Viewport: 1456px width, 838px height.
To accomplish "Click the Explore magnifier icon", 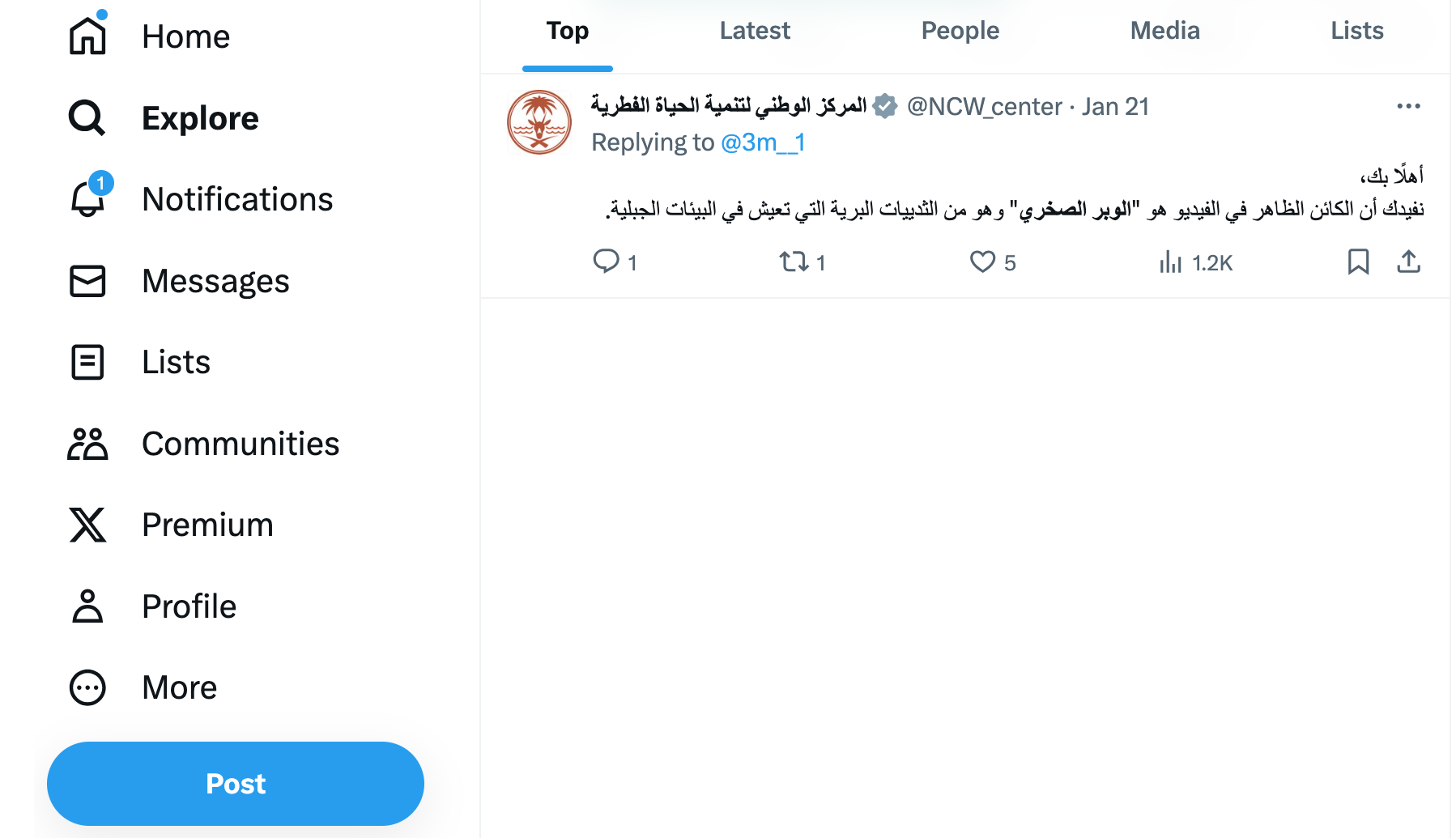I will pyautogui.click(x=87, y=118).
